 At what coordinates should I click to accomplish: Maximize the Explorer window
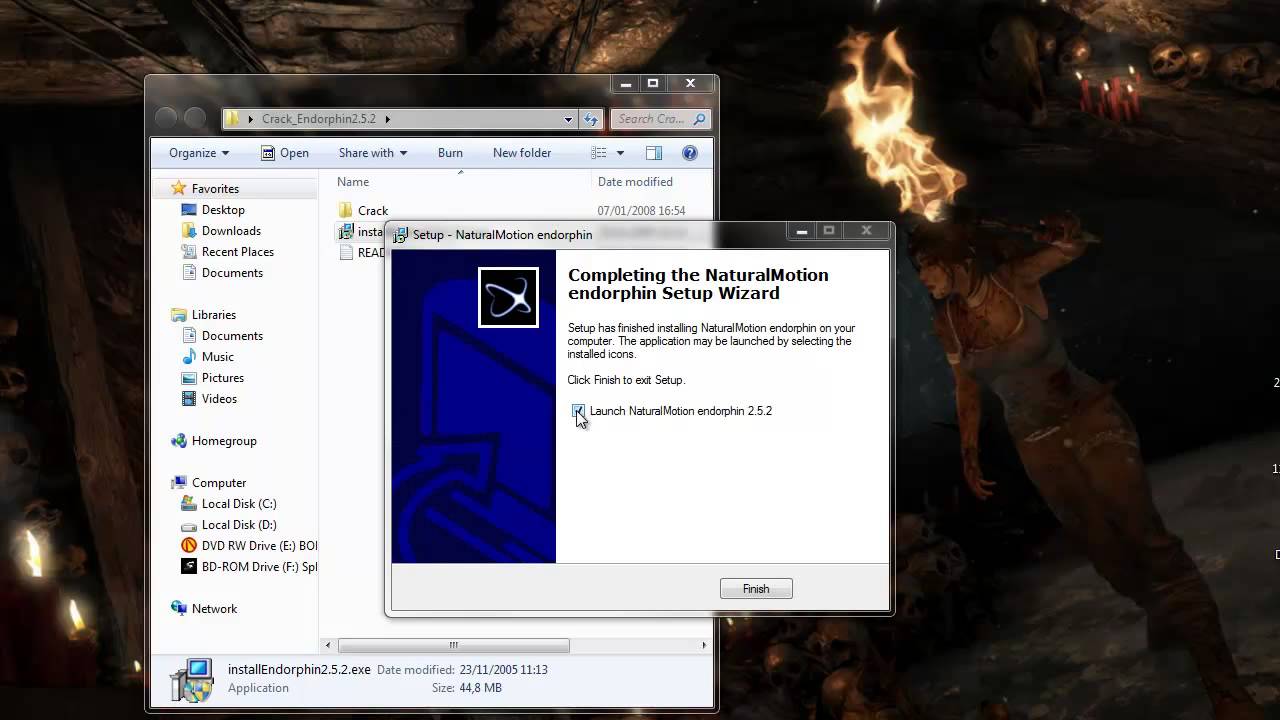653,84
